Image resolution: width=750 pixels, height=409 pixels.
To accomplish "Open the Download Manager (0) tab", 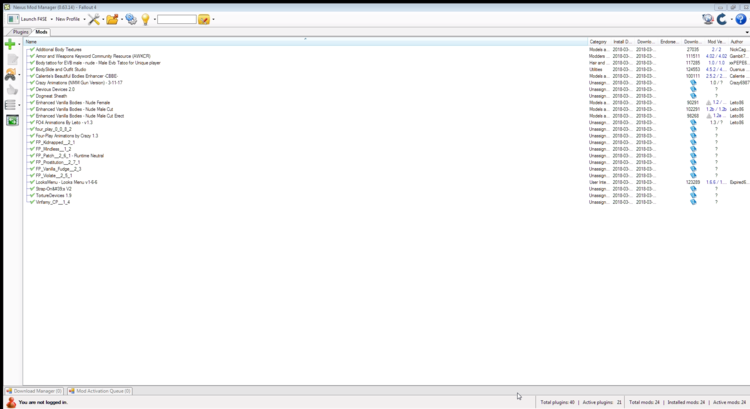I will click(34, 391).
